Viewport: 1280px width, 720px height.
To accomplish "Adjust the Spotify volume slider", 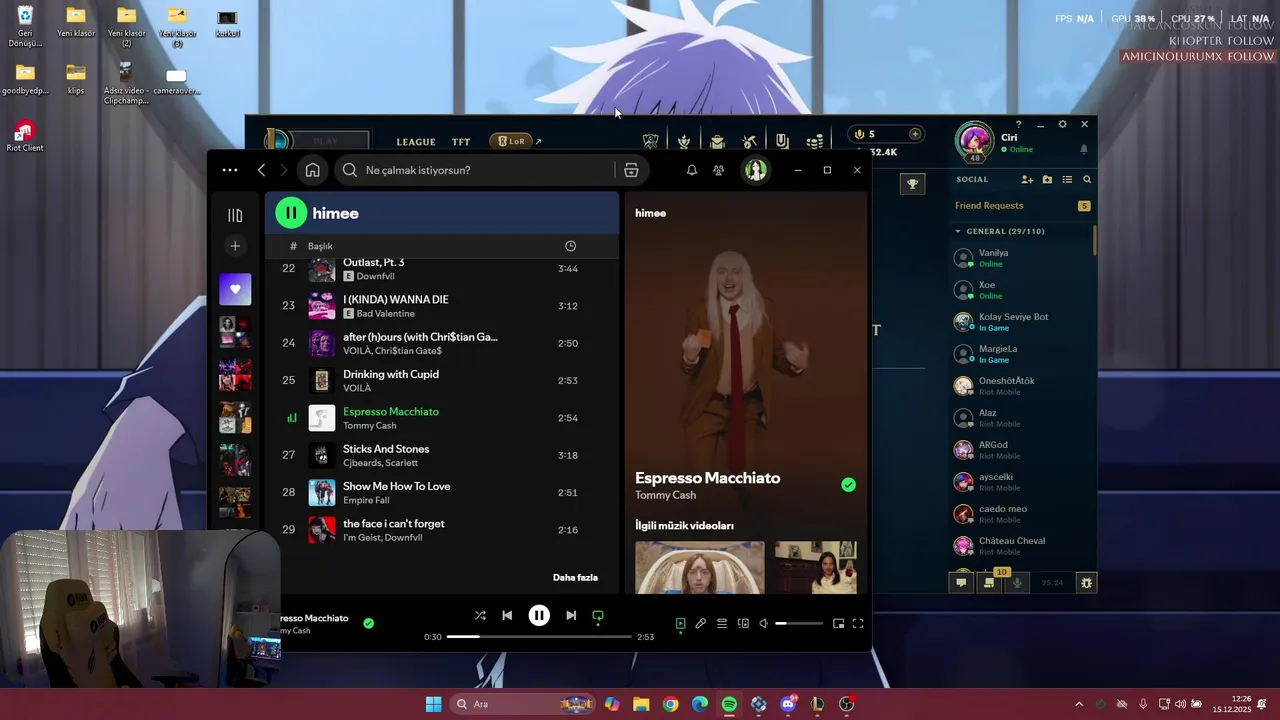I will coord(799,624).
